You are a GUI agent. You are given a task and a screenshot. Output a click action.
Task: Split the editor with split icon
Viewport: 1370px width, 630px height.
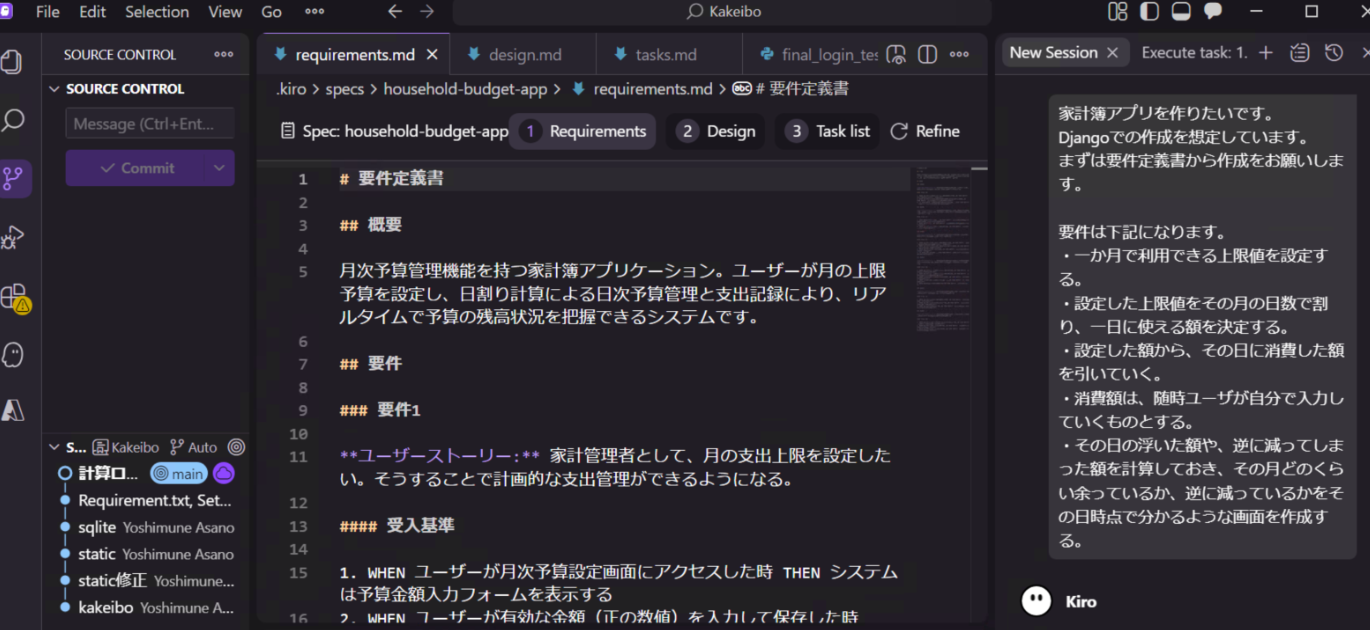926,54
